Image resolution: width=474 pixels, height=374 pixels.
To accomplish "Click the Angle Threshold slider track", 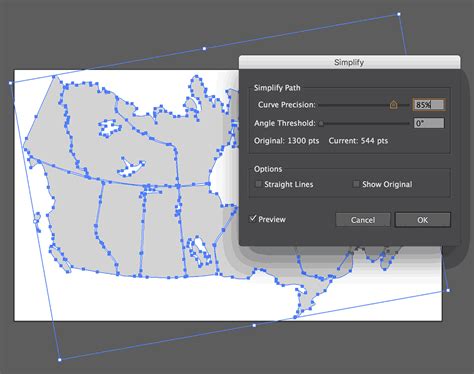I will 364,124.
